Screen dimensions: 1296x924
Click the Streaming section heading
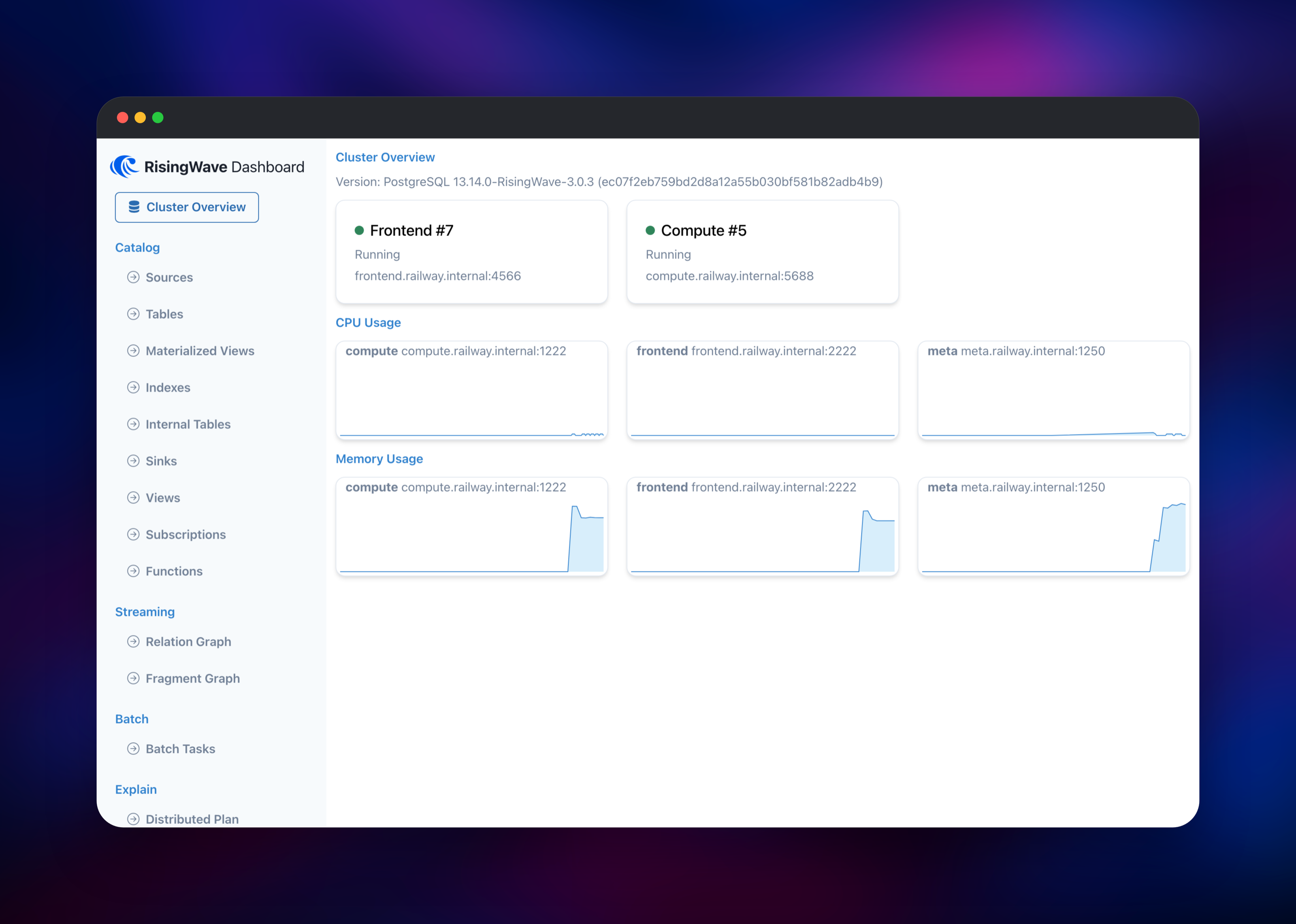[x=145, y=612]
